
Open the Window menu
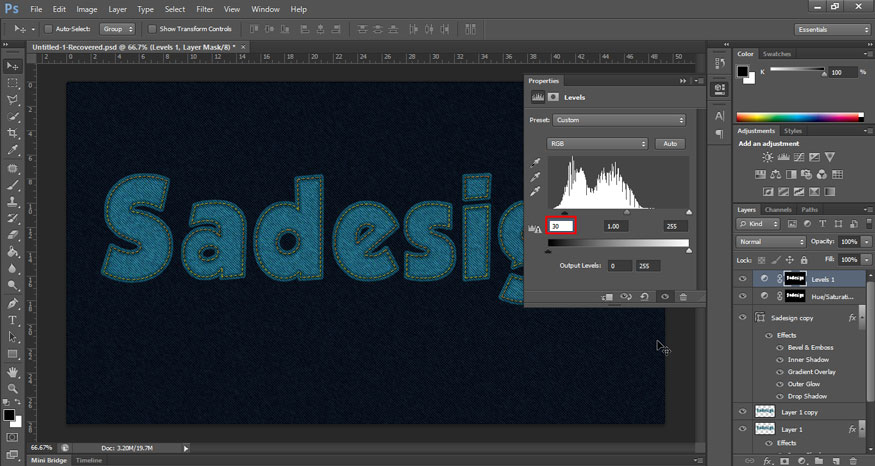265,9
